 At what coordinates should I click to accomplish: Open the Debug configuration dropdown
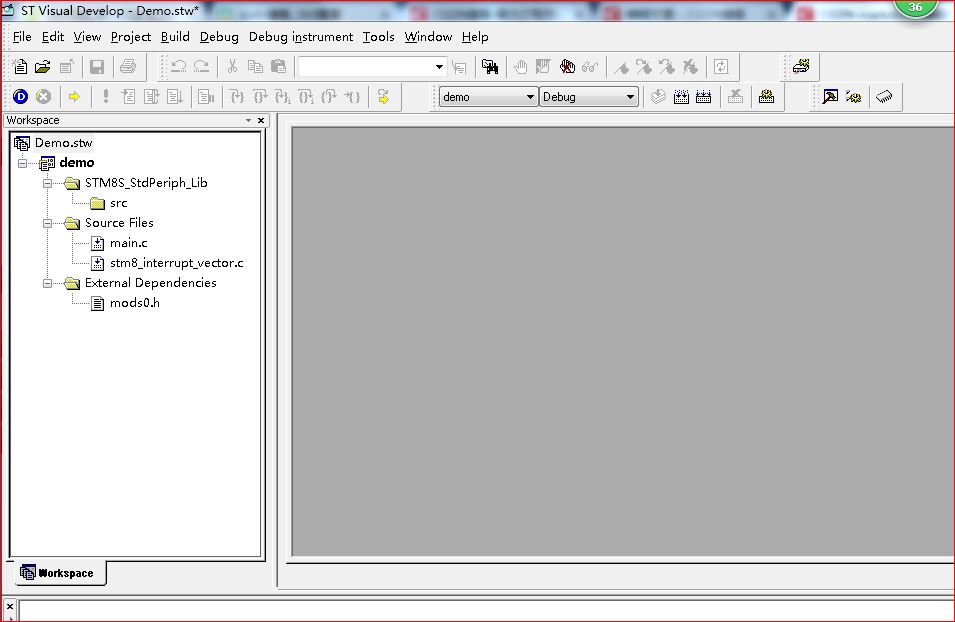pyautogui.click(x=630, y=97)
